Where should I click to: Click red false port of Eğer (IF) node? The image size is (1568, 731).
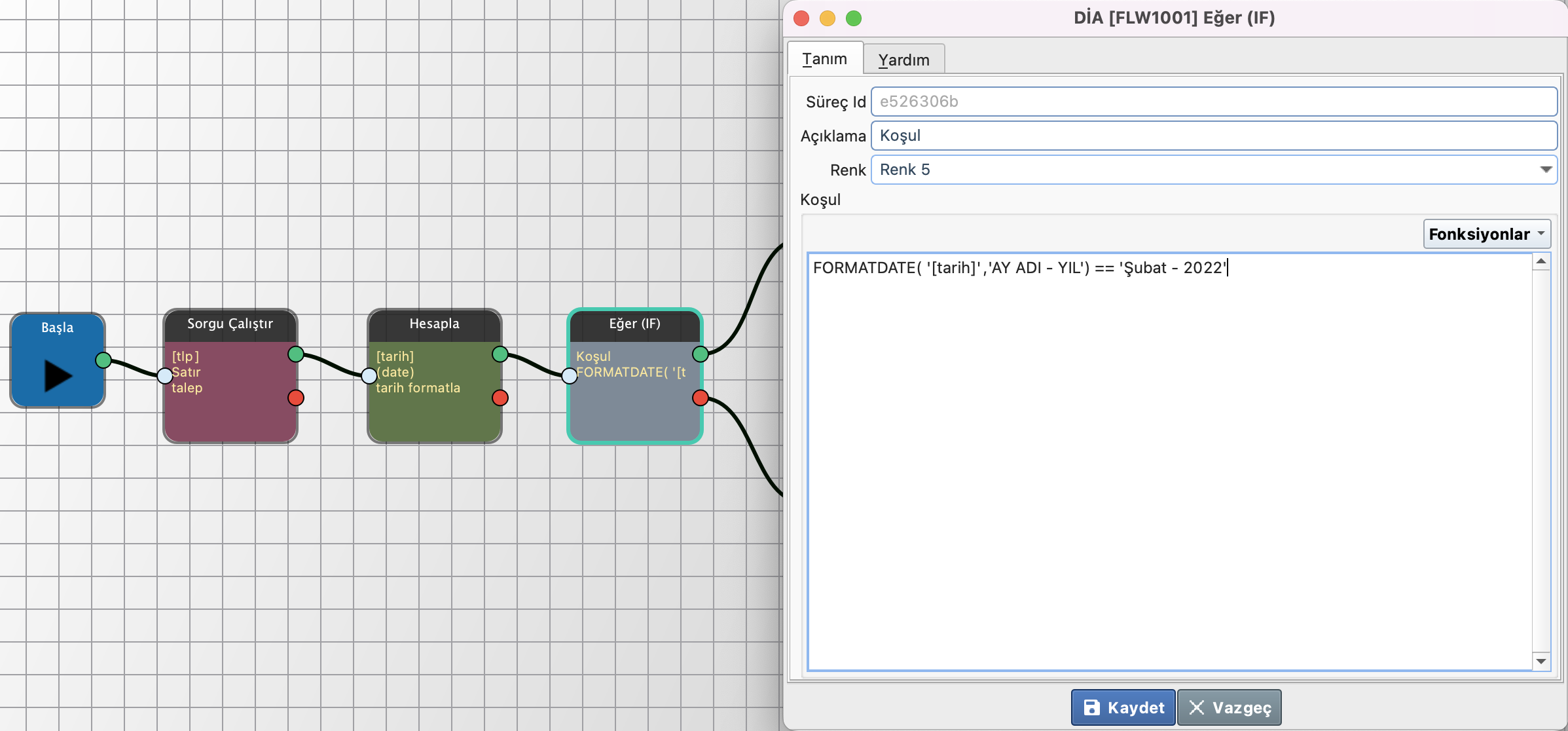point(701,398)
